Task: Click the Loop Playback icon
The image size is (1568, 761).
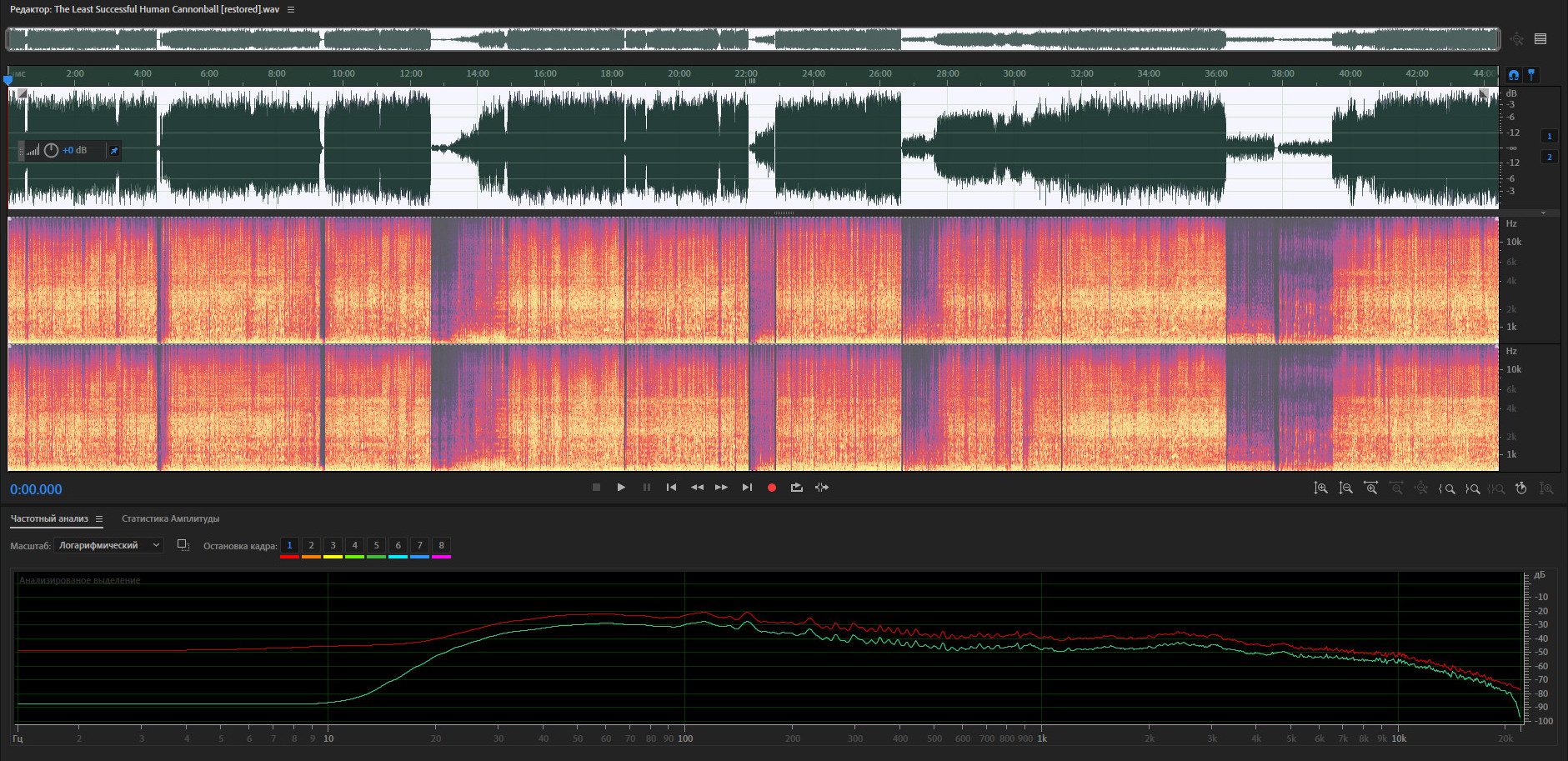Action: (x=797, y=488)
